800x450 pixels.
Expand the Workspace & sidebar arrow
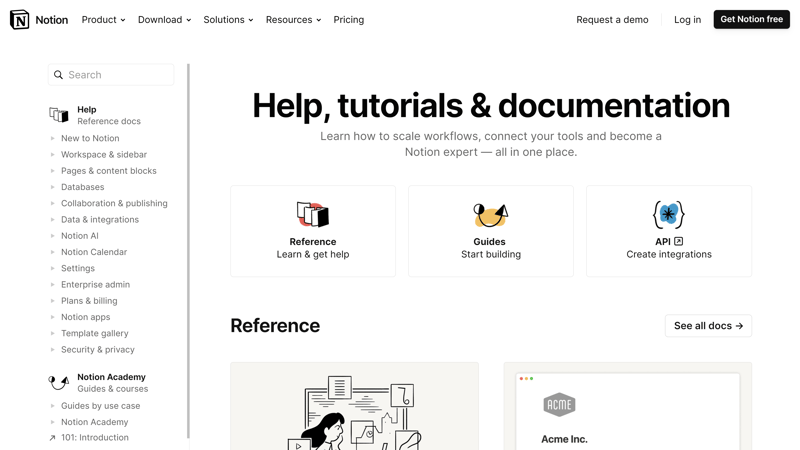pyautogui.click(x=52, y=155)
